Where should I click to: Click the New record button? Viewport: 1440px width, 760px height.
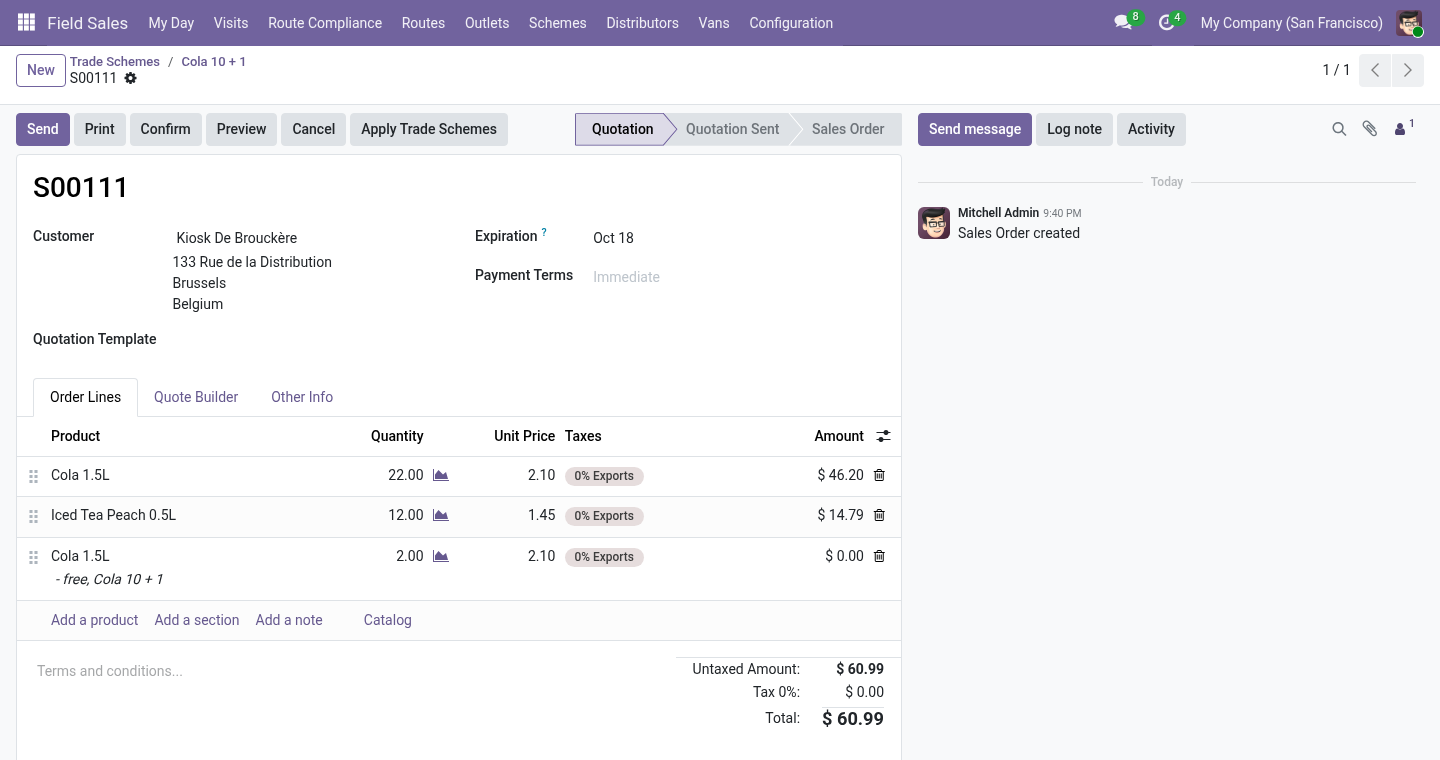41,70
